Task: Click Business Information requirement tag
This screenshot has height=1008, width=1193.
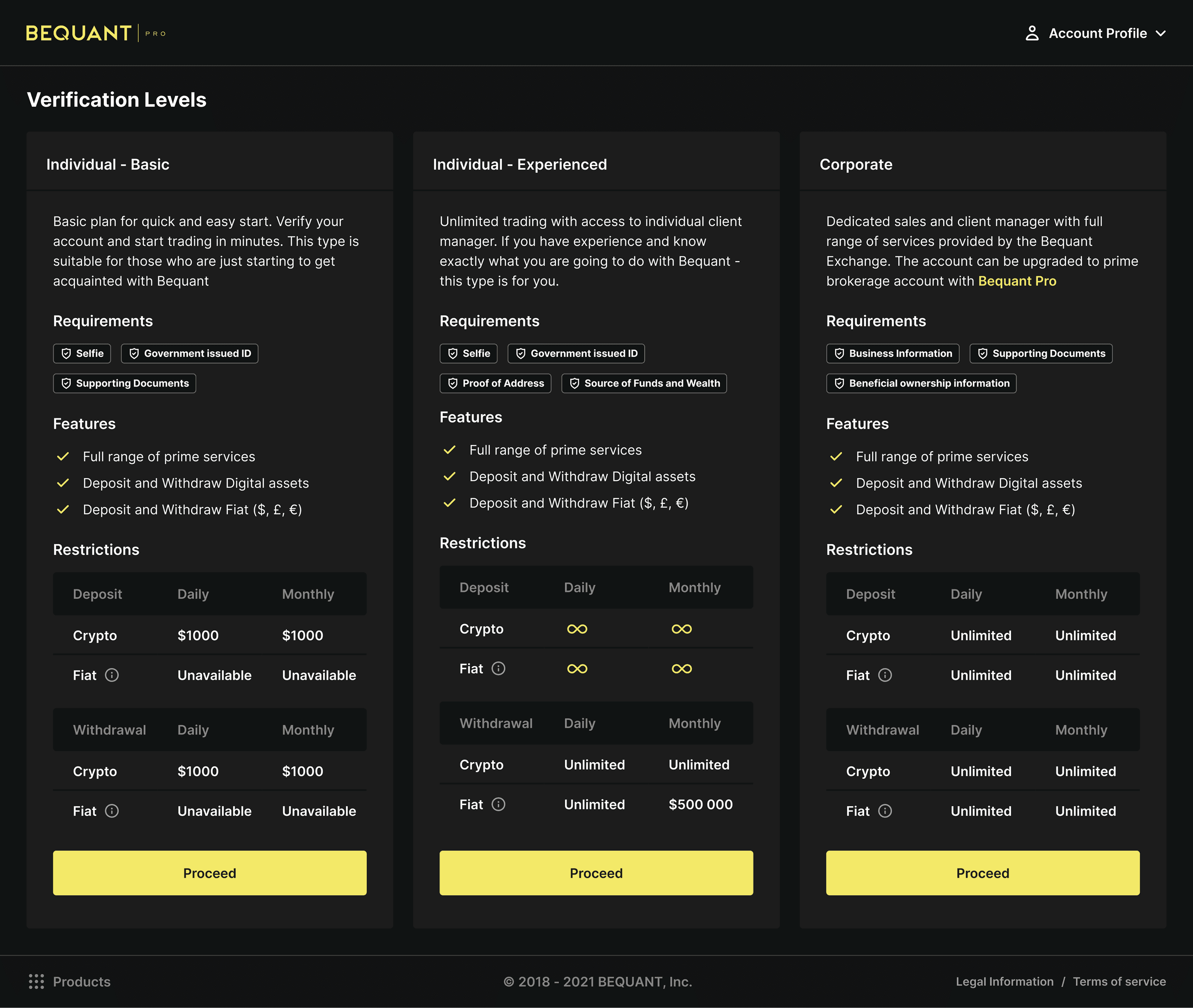Action: pos(892,353)
